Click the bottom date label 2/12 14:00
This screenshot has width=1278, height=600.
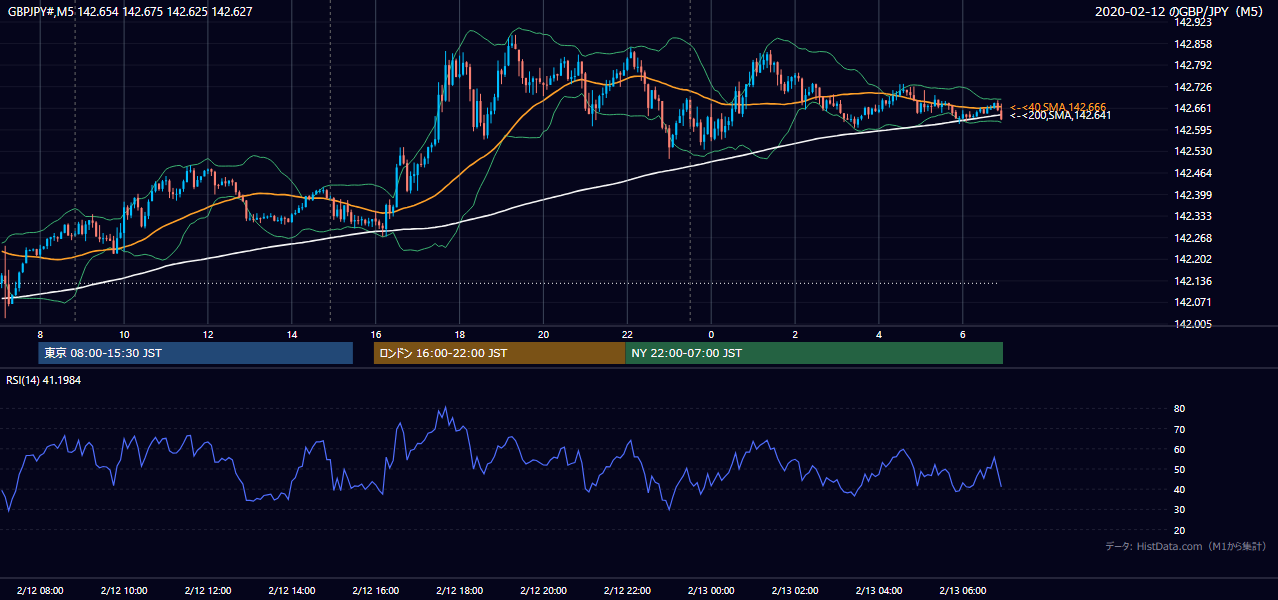(291, 591)
